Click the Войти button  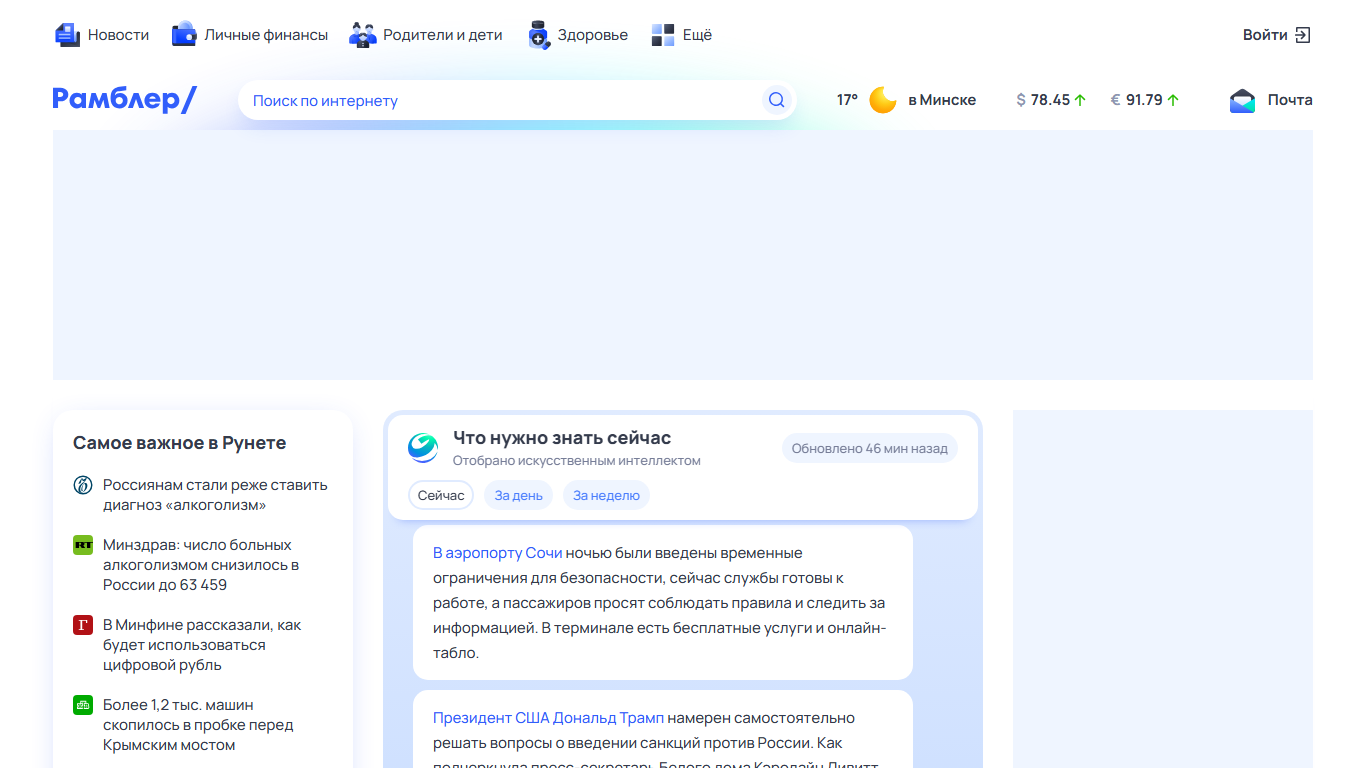(x=1276, y=35)
